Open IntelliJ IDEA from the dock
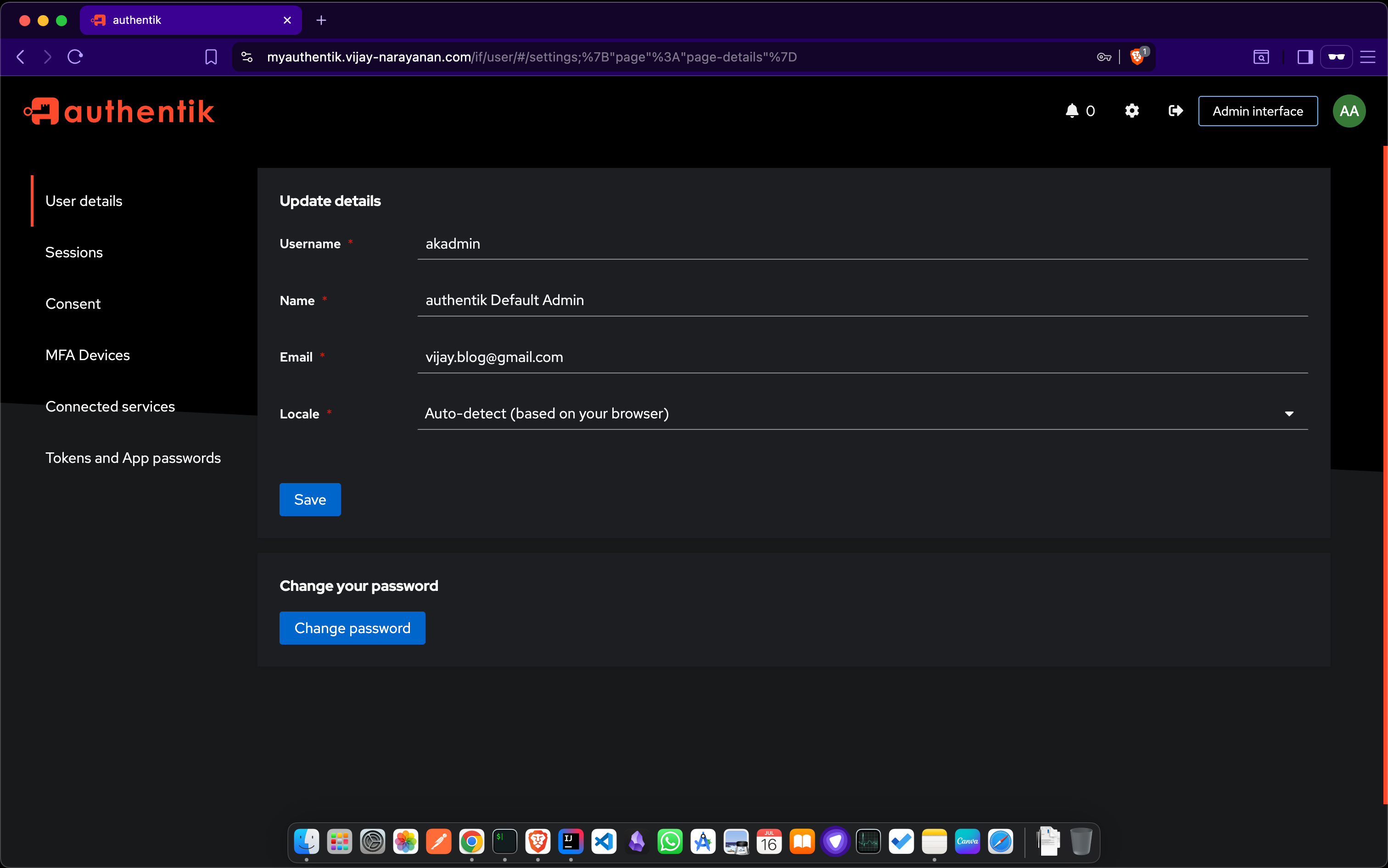The width and height of the screenshot is (1388, 868). pyautogui.click(x=571, y=841)
